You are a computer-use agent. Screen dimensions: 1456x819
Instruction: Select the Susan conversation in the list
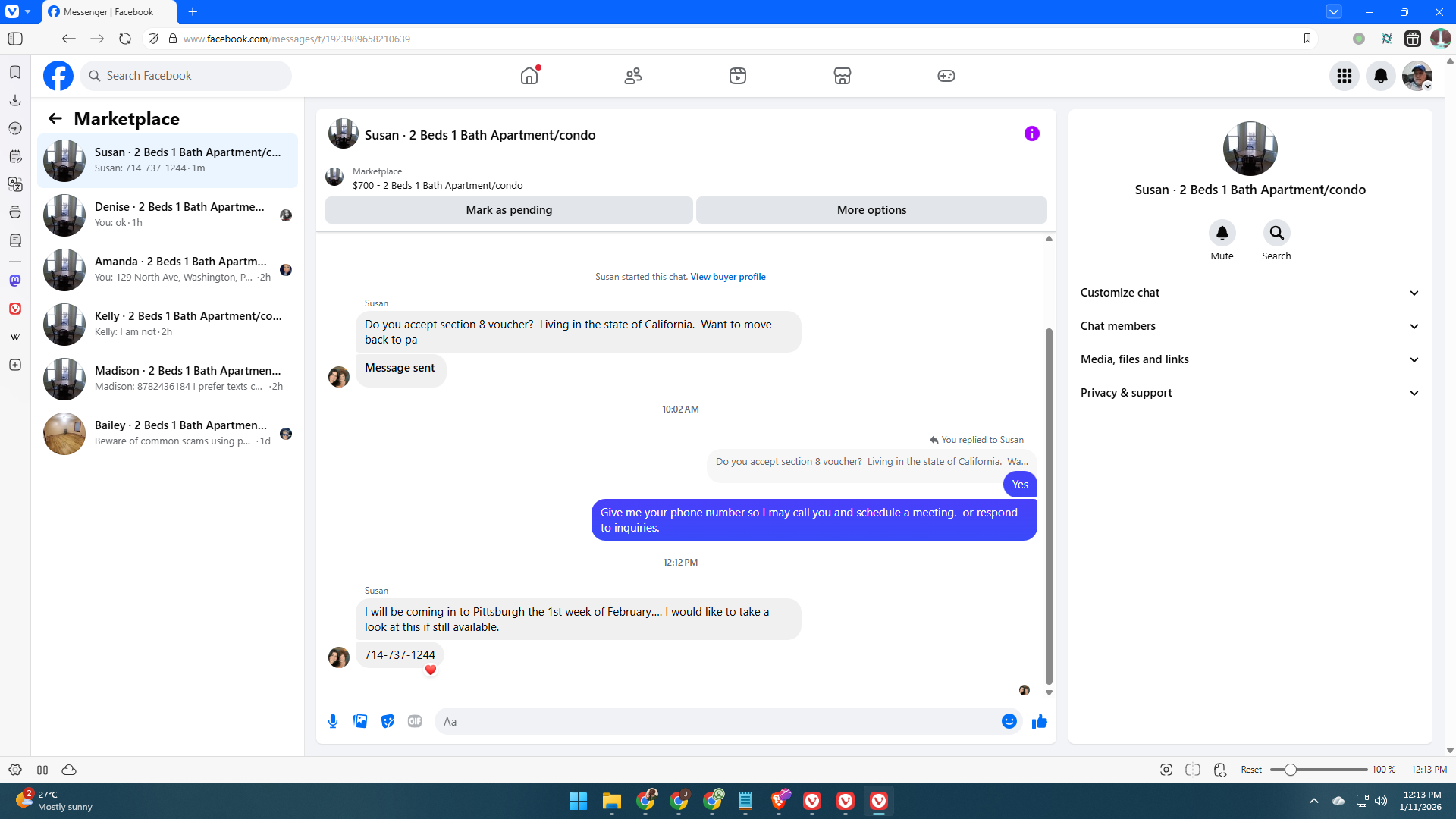(168, 161)
